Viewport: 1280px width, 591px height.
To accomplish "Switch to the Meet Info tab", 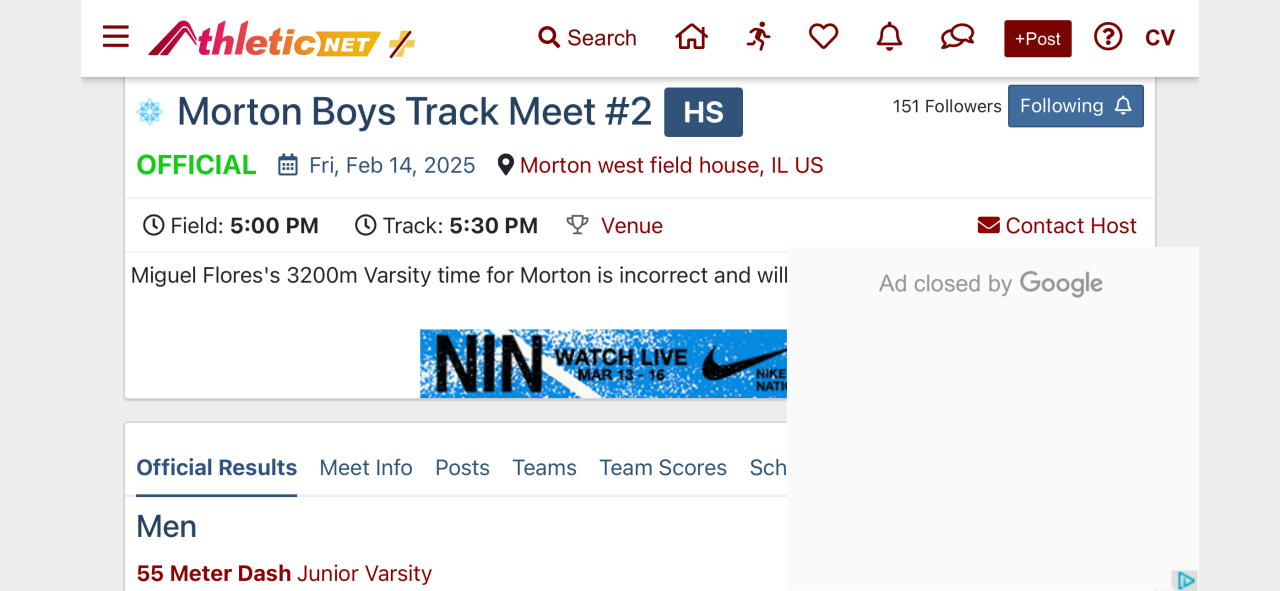I will pos(366,468).
